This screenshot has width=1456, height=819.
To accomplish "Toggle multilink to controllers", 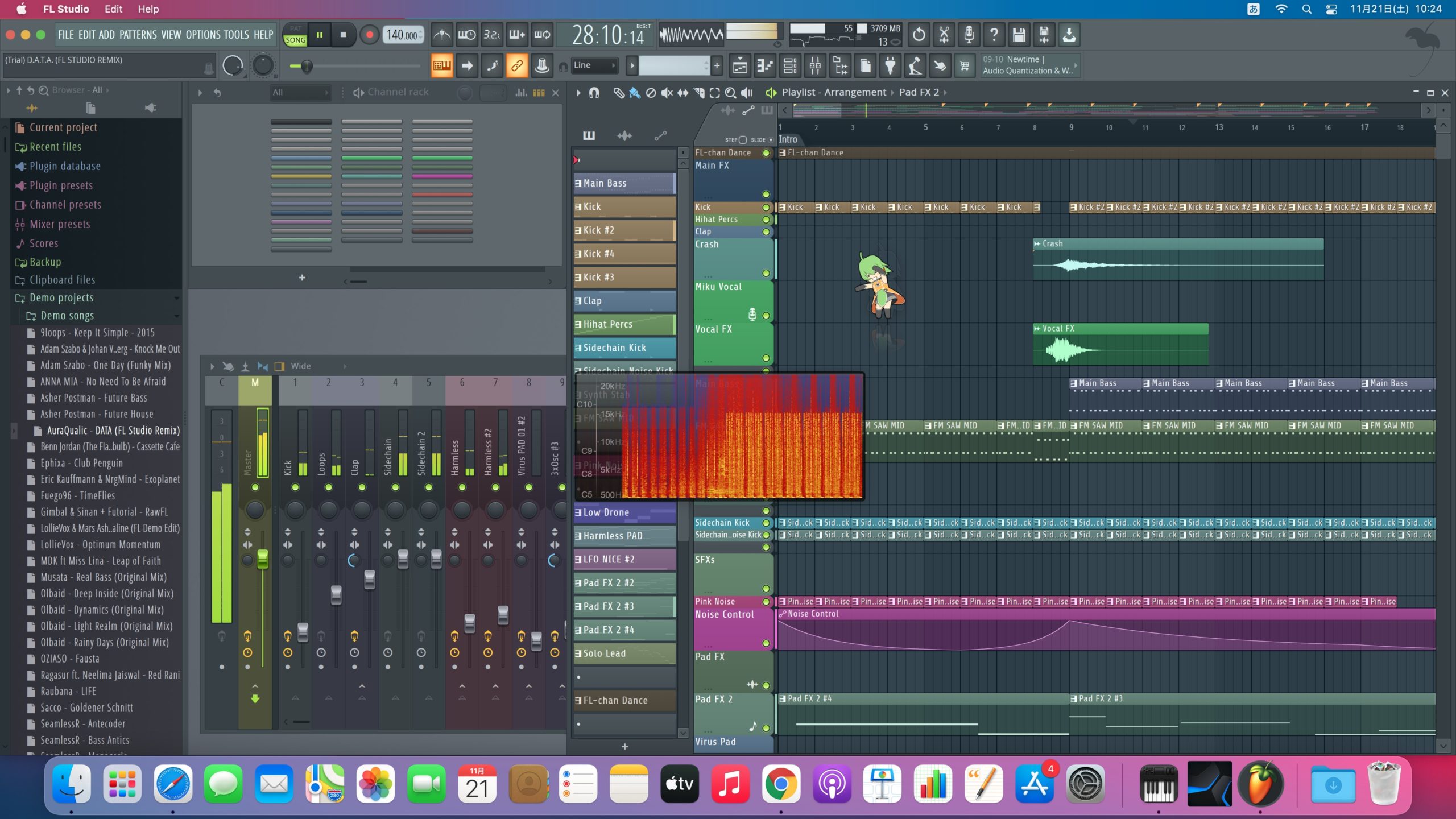I will (542, 66).
